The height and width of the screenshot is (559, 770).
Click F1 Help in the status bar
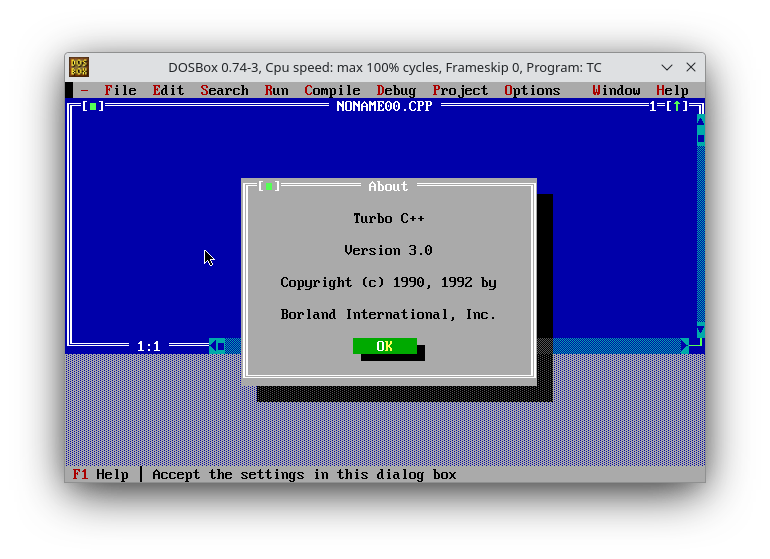(101, 475)
